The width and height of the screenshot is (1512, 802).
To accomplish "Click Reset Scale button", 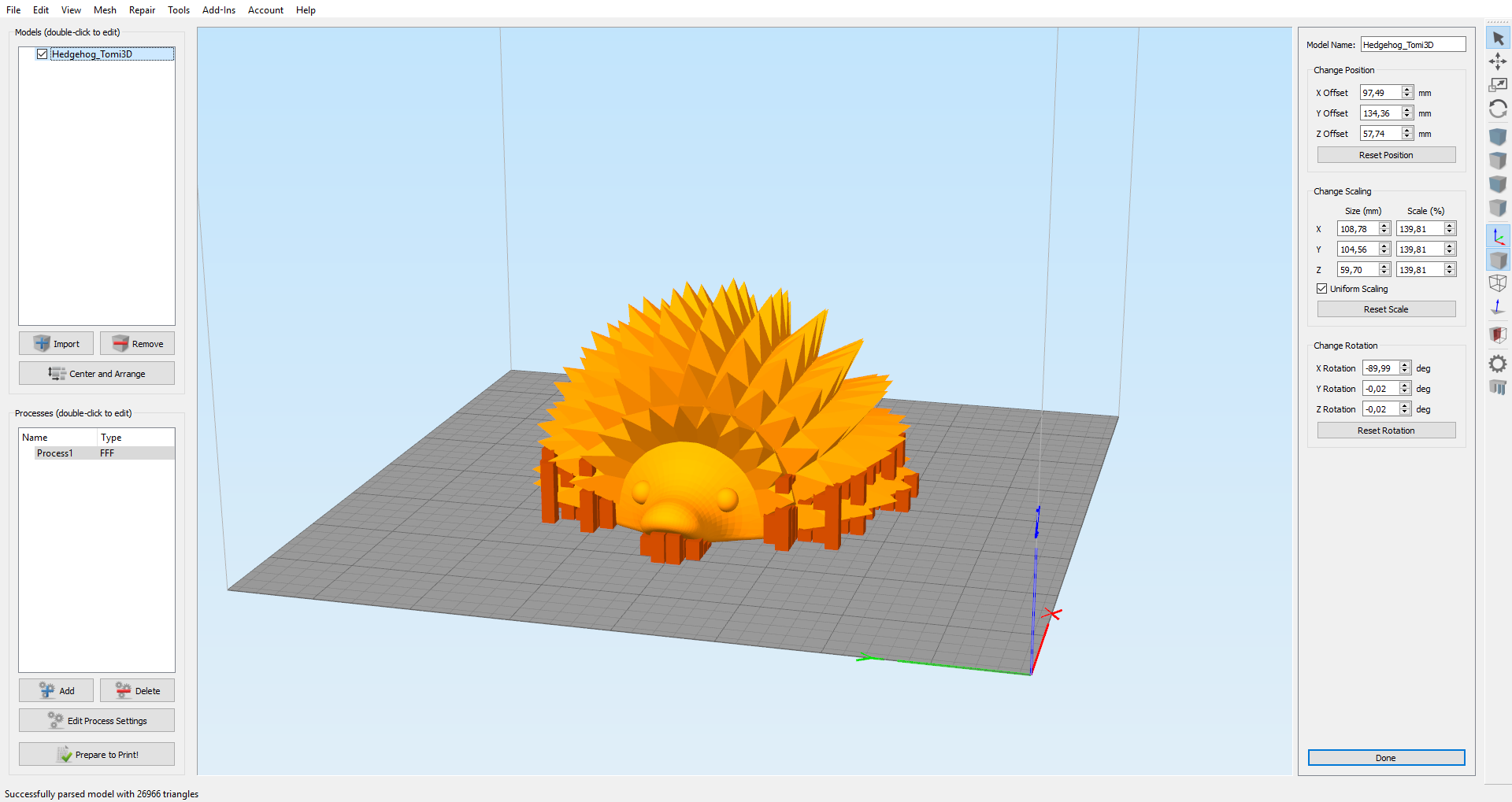I will click(x=1386, y=309).
